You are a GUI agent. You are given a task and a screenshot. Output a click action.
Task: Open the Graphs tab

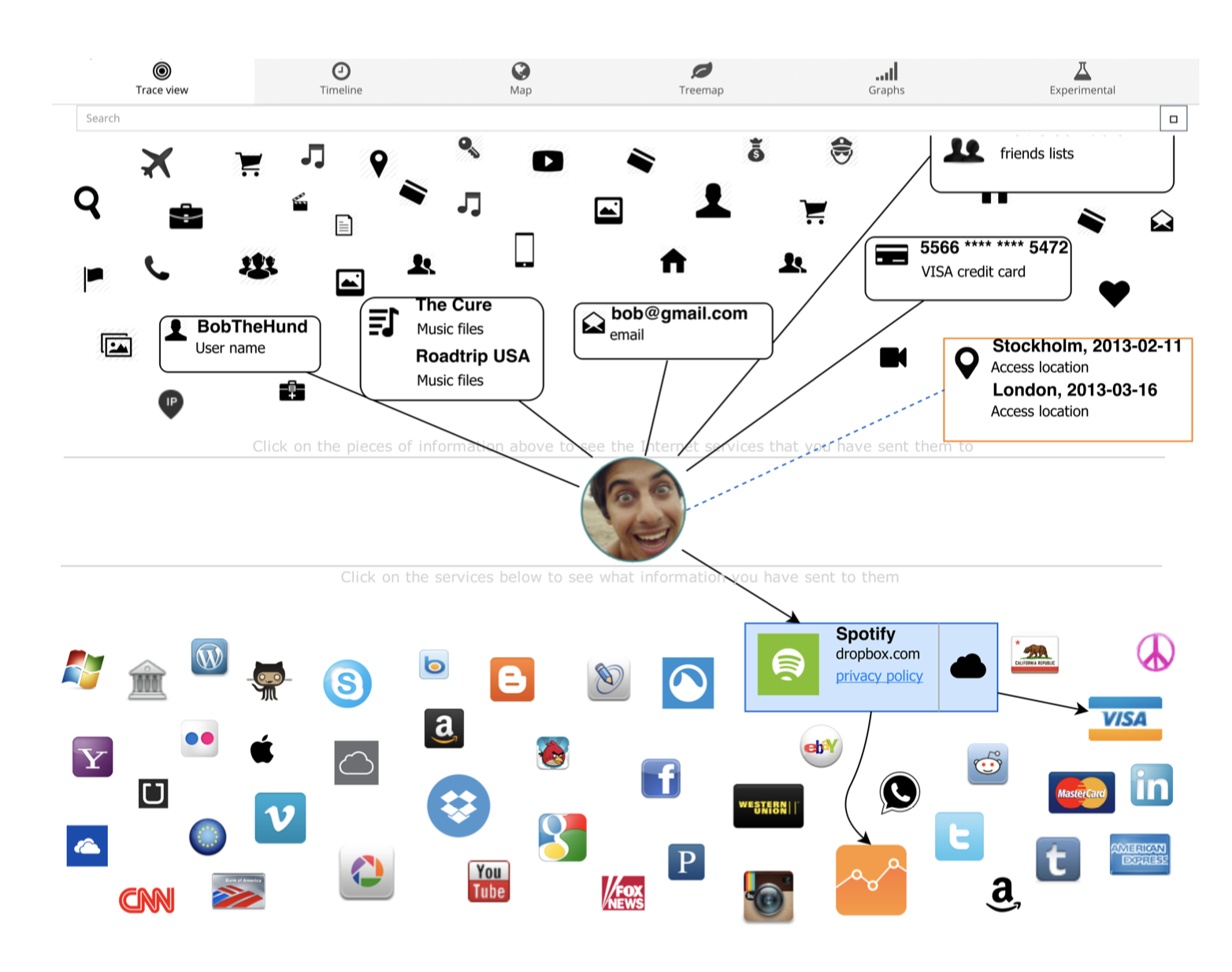click(x=886, y=80)
